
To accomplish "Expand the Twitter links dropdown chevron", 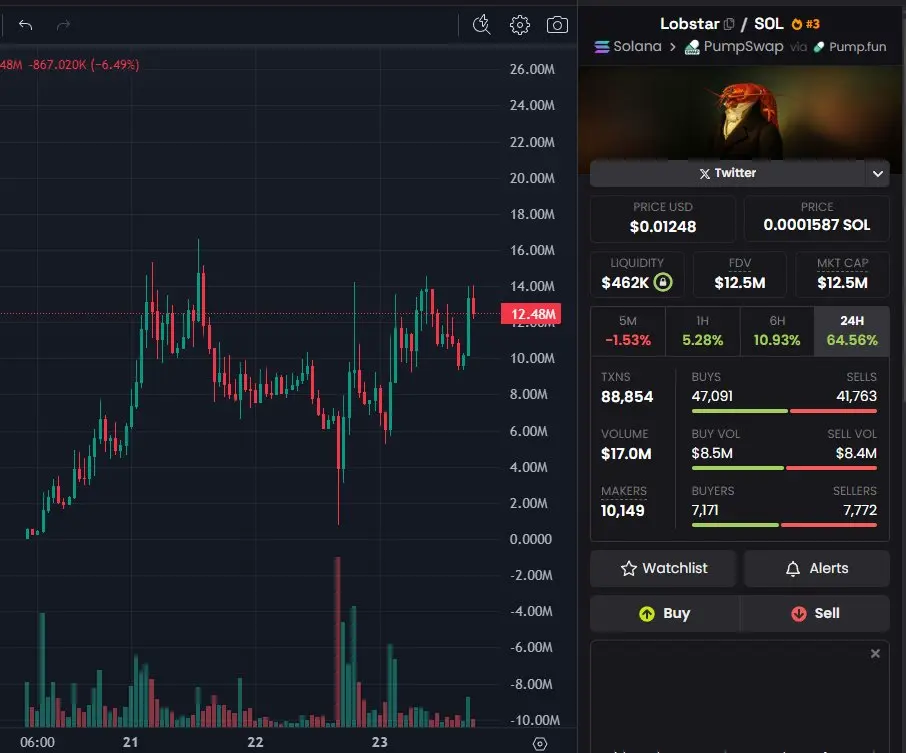I will (x=877, y=173).
